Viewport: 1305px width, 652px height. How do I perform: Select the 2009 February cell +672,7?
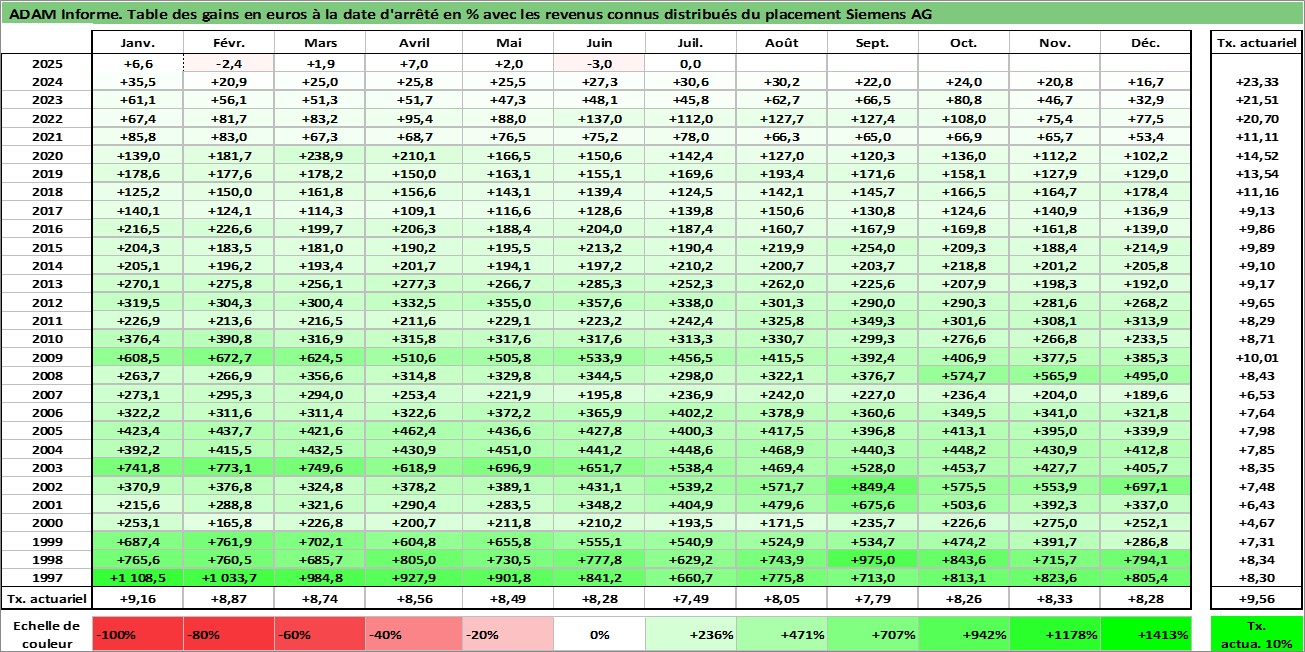click(x=229, y=359)
